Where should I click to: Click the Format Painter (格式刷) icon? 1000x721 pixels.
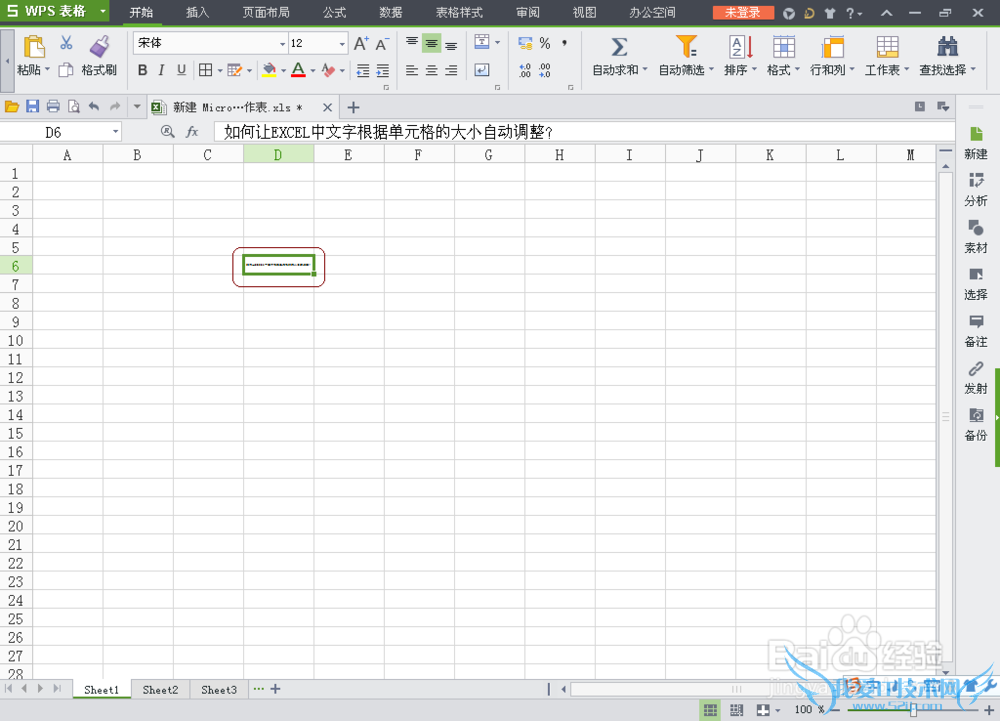(99, 46)
